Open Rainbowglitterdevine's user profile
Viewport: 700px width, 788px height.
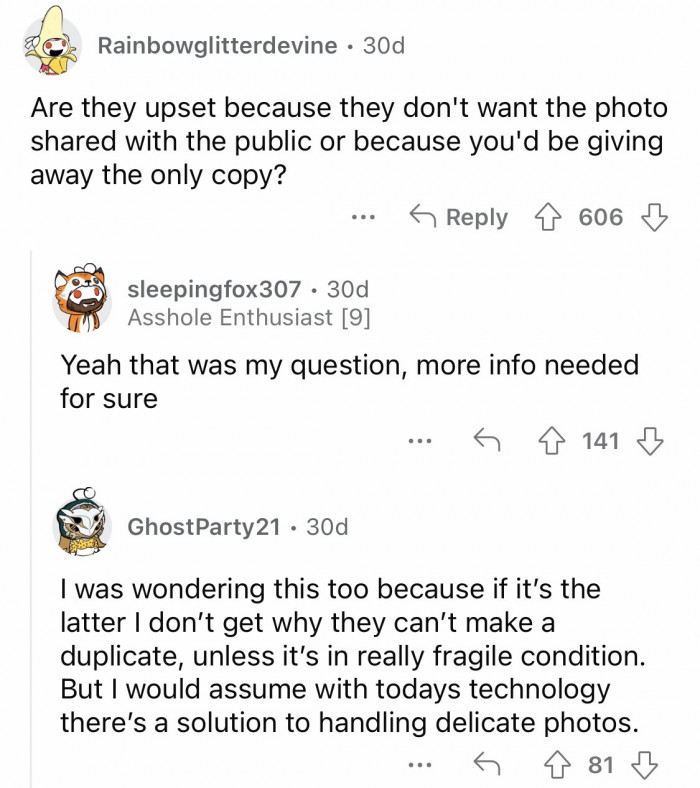pos(217,46)
